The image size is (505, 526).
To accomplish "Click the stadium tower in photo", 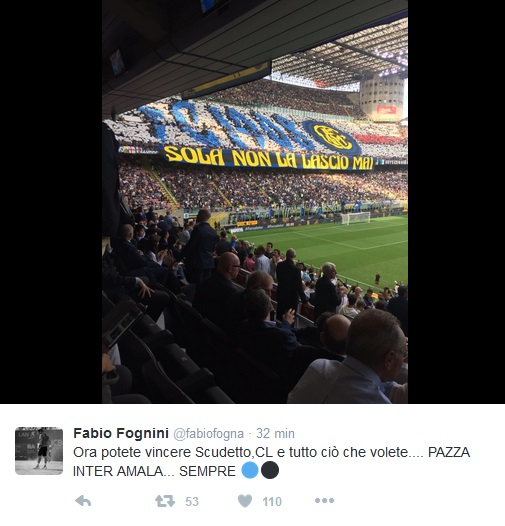I will (x=382, y=97).
